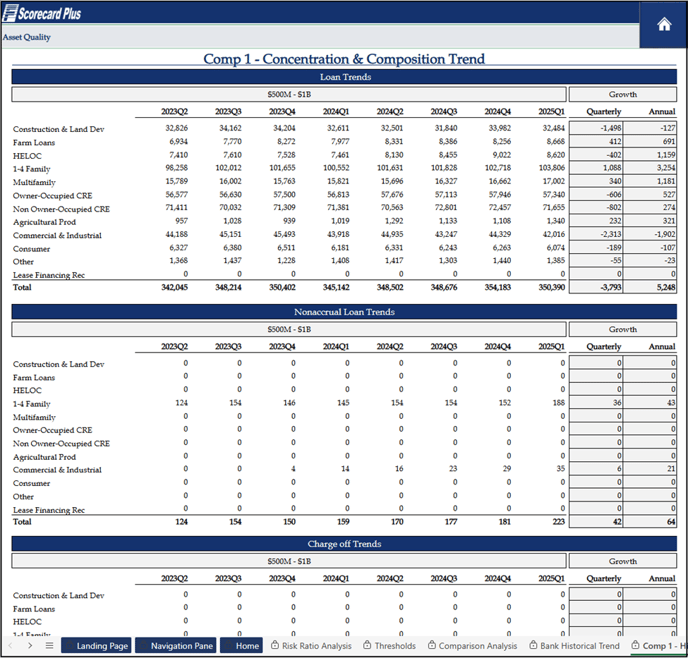Select 1-4 Family 2025Q1 value 103,806
The image size is (688, 658).
(552, 168)
